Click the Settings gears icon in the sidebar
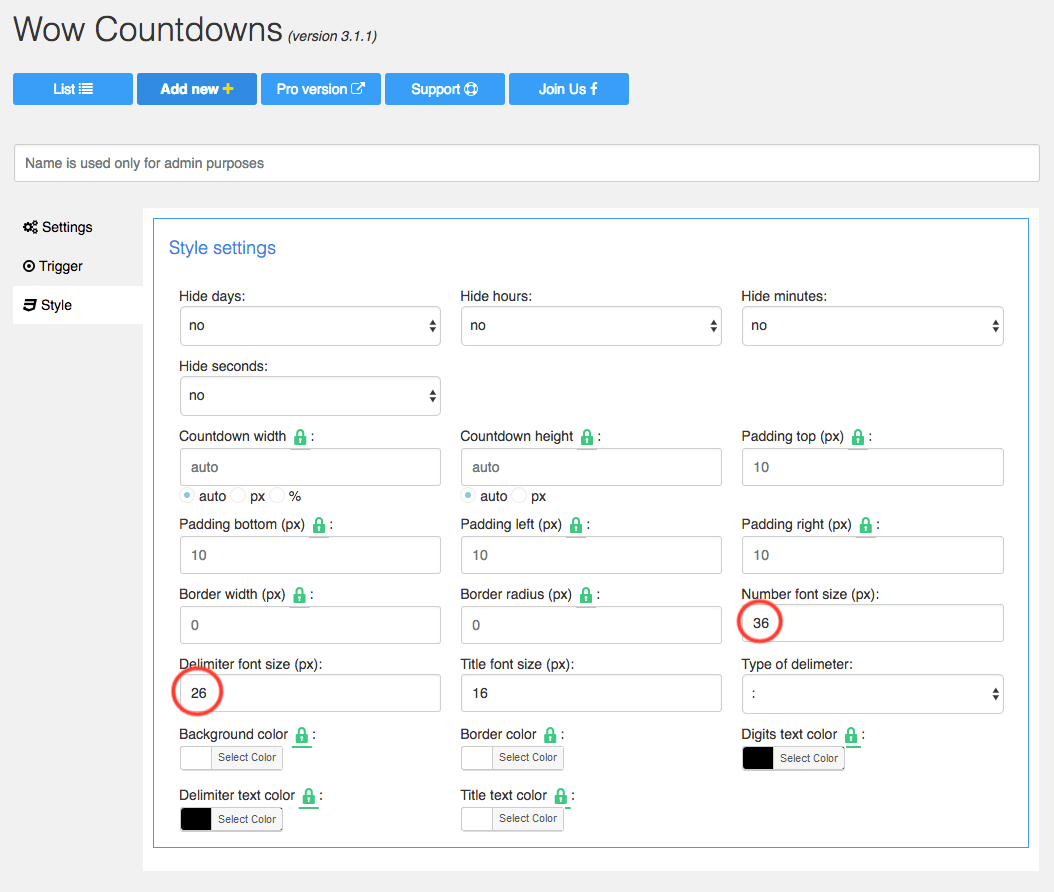This screenshot has width=1054, height=892. pyautogui.click(x=30, y=227)
